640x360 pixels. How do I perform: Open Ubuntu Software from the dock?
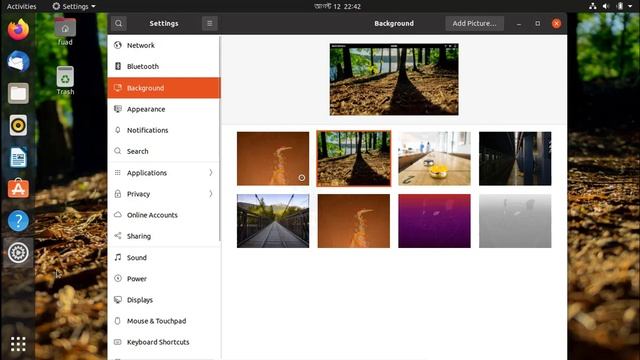pos(18,189)
